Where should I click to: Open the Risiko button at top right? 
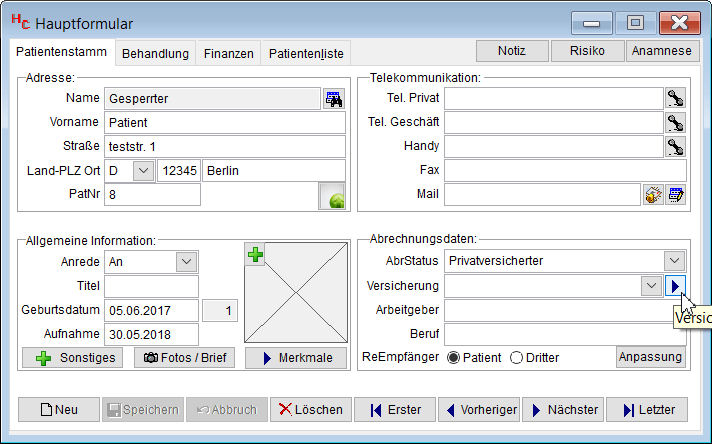[586, 51]
